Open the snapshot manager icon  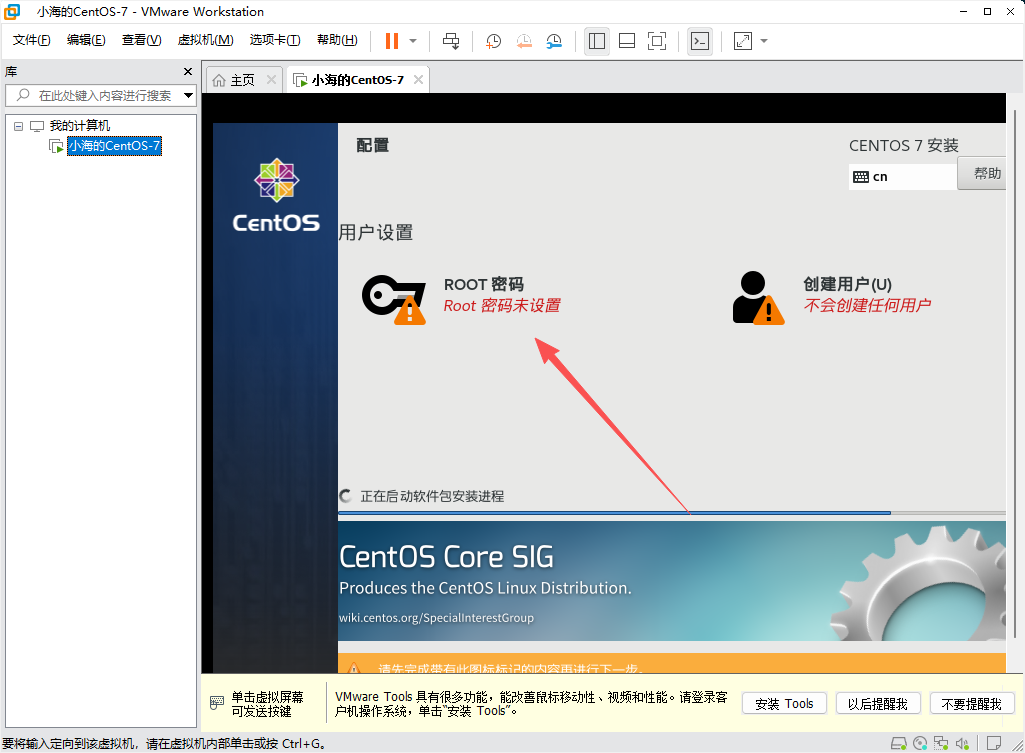tap(554, 41)
